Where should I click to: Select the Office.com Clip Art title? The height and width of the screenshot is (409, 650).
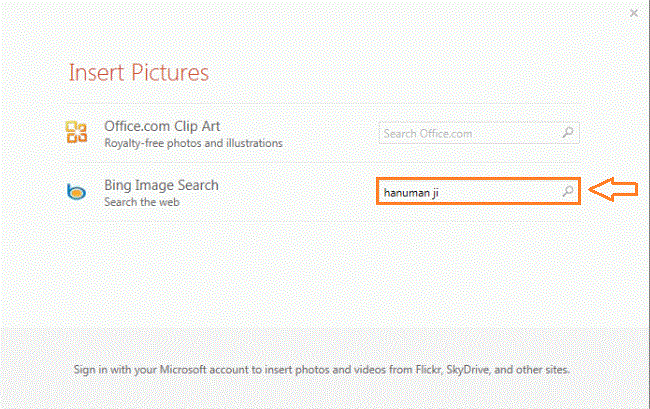tap(162, 126)
